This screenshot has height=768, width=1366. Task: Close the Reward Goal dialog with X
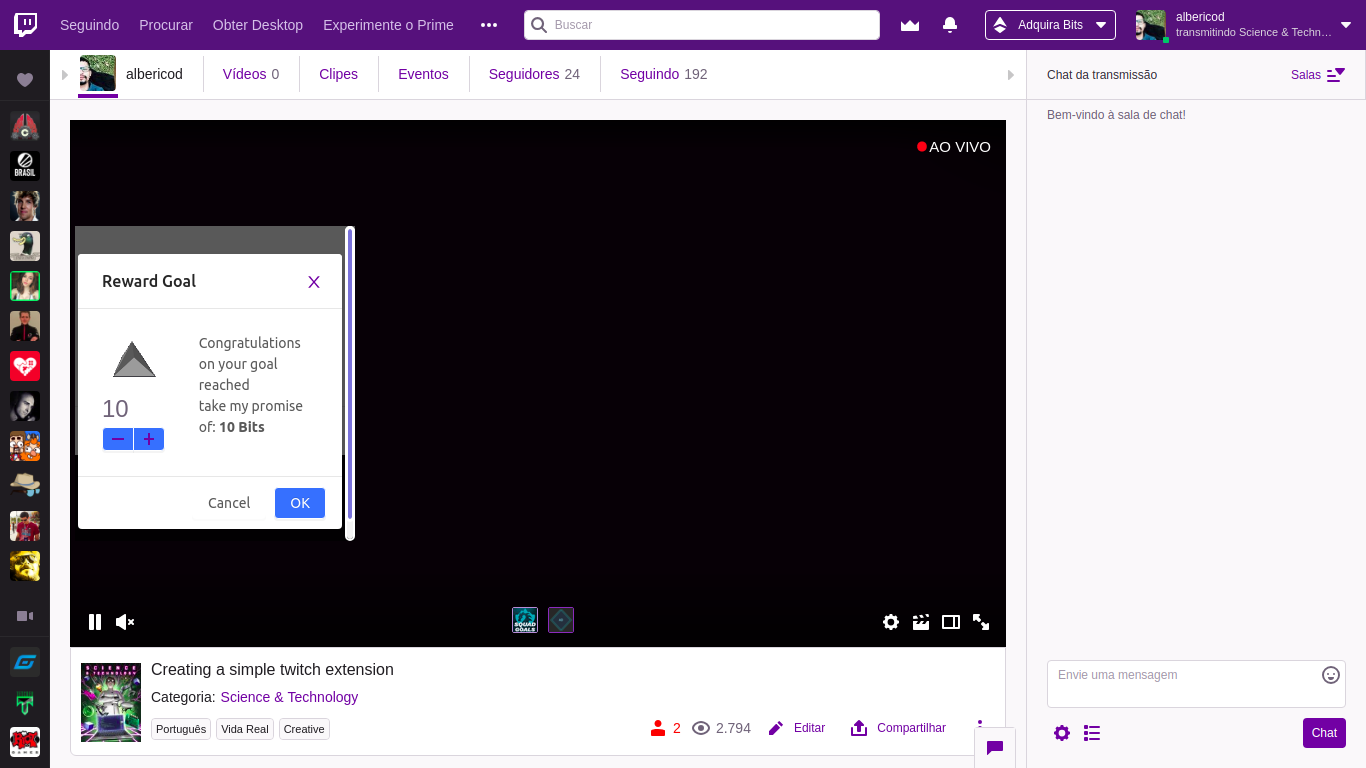314,282
